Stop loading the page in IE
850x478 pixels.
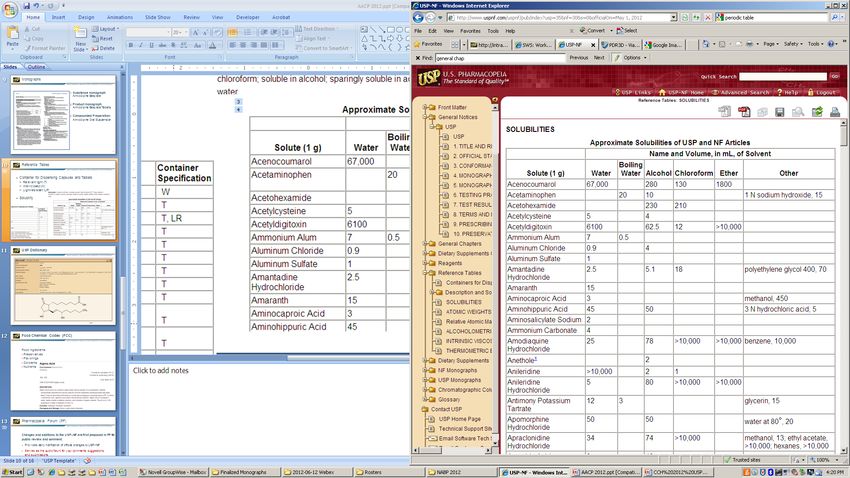pyautogui.click(x=707, y=17)
